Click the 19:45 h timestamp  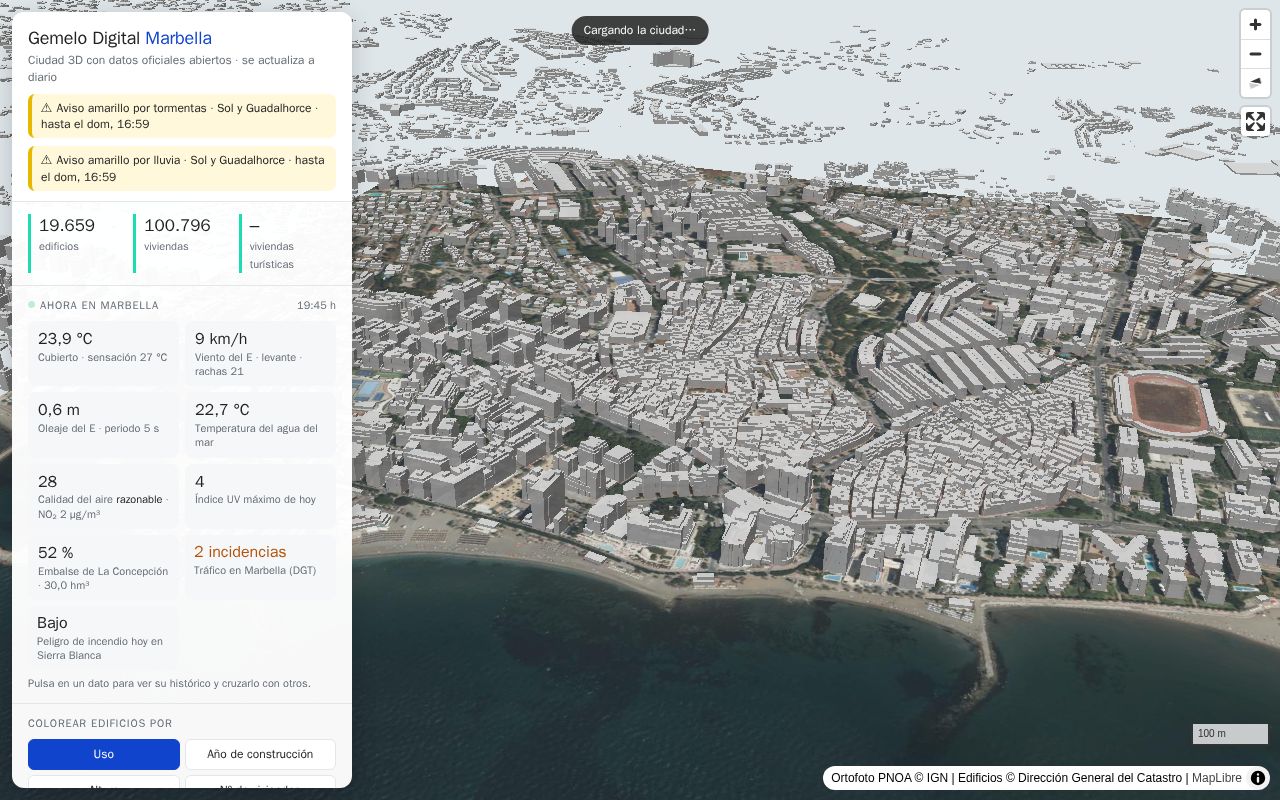pos(316,305)
